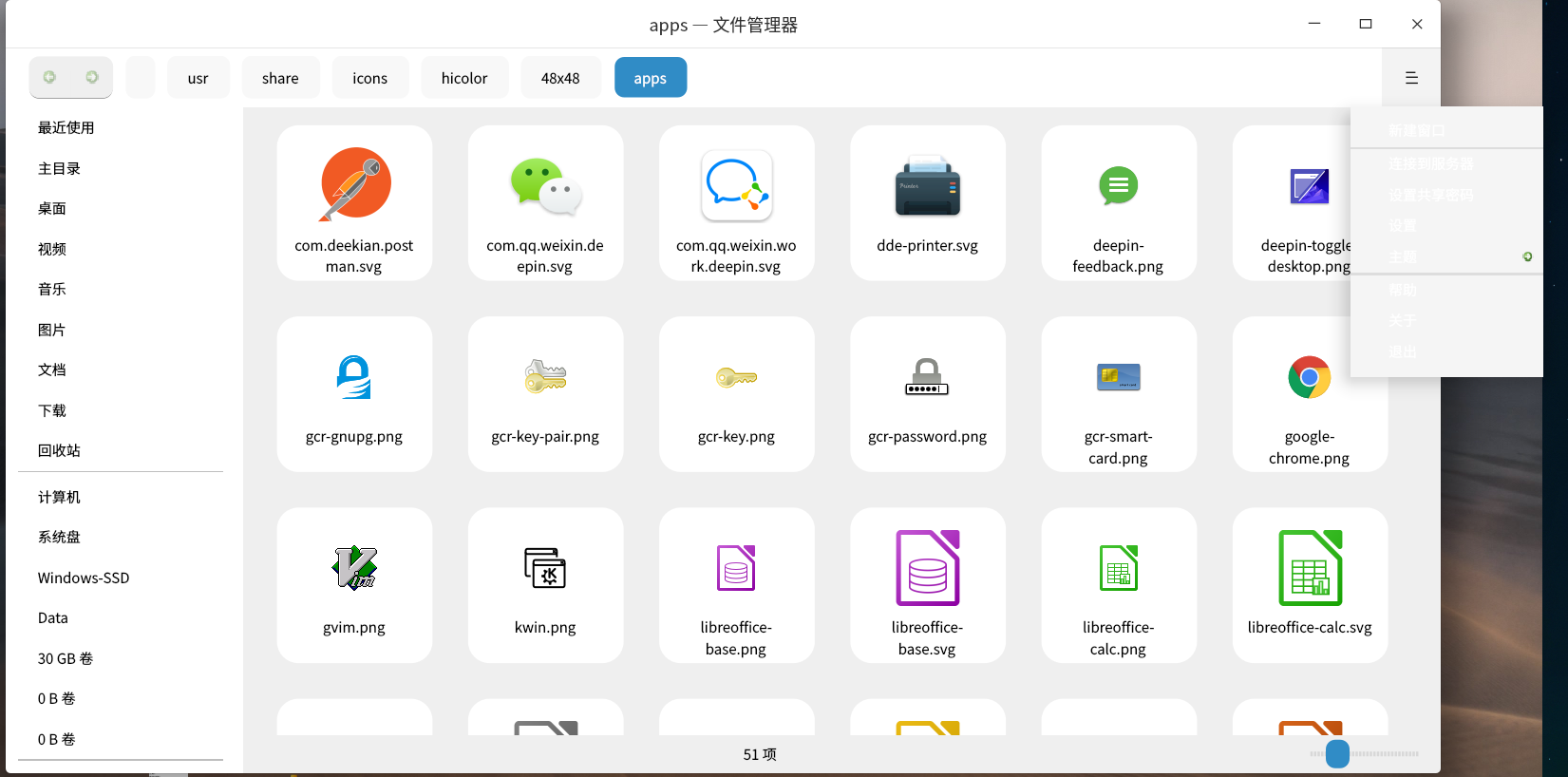Viewport: 1568px width, 777px height.
Task: Select the gcr-key-pair.png file
Action: pyautogui.click(x=545, y=393)
